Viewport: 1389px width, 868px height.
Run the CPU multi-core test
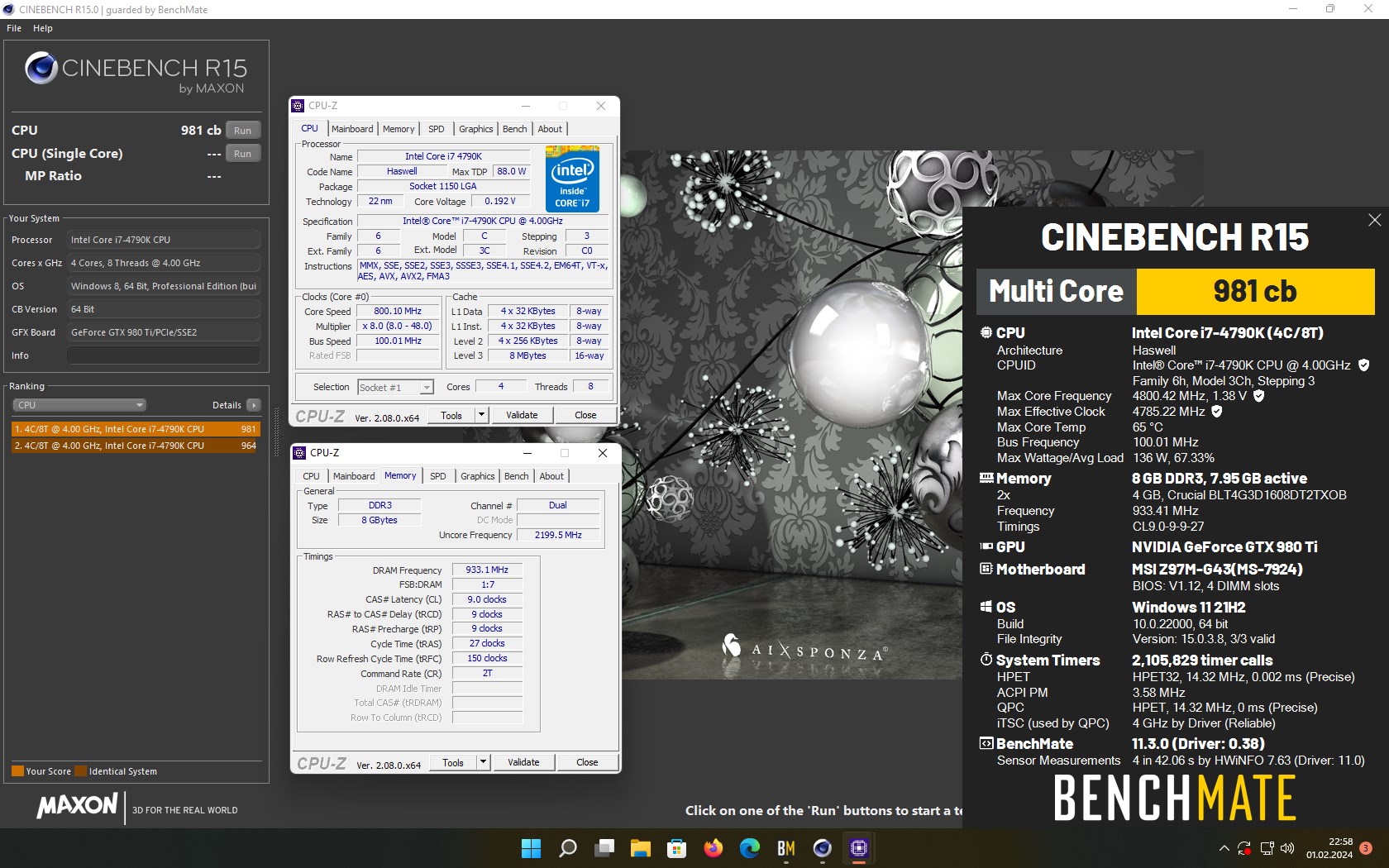tap(242, 130)
